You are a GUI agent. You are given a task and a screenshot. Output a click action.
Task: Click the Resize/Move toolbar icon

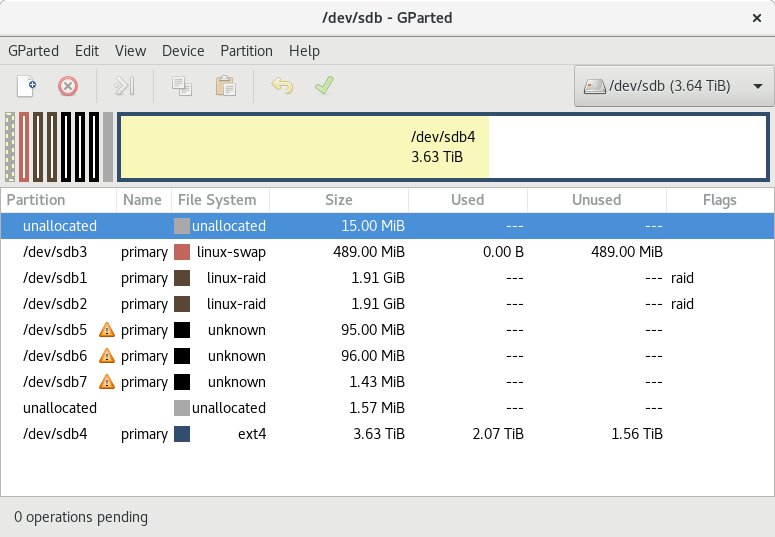click(x=124, y=86)
